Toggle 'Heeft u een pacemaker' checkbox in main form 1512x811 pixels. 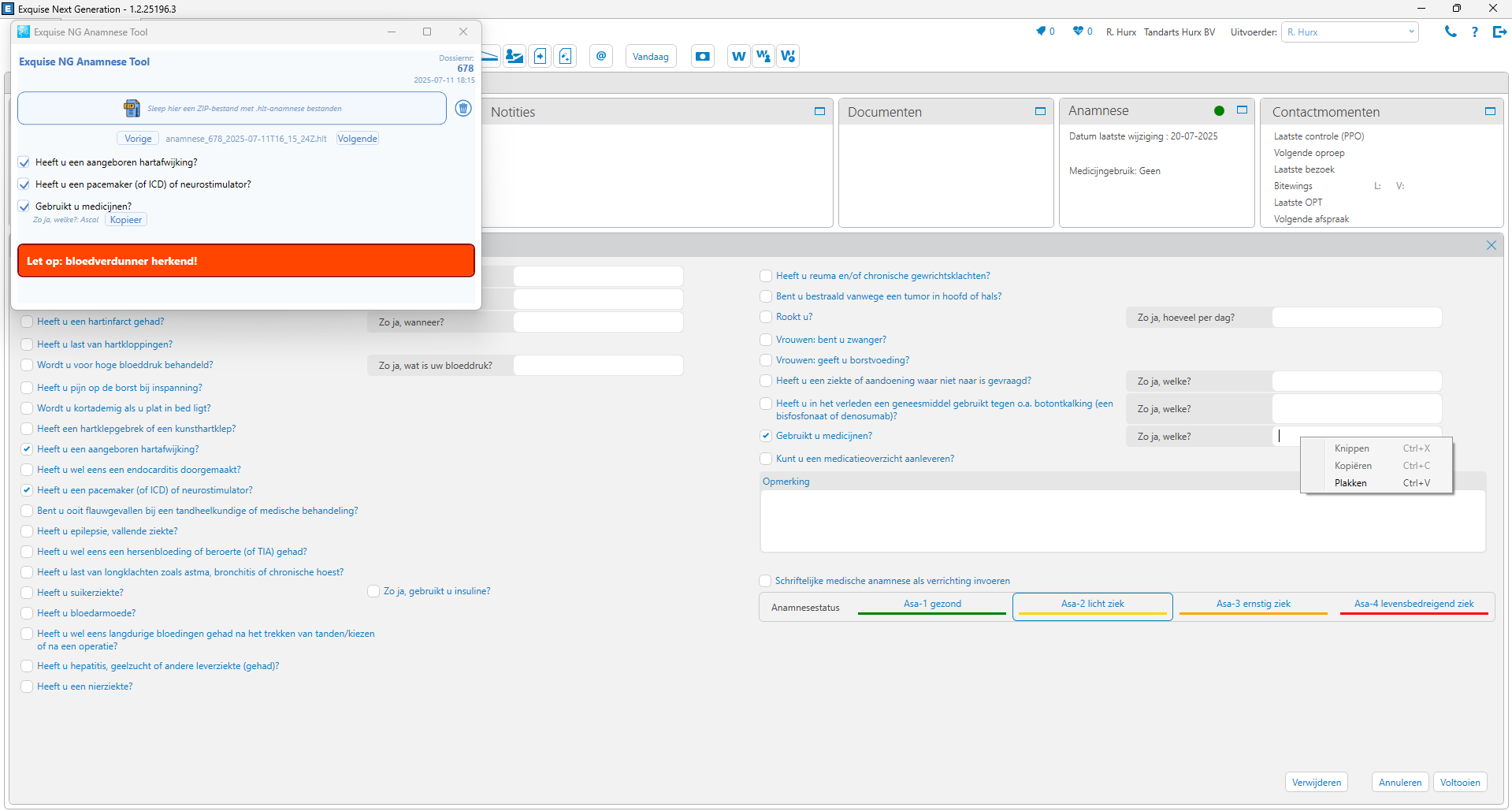click(27, 490)
